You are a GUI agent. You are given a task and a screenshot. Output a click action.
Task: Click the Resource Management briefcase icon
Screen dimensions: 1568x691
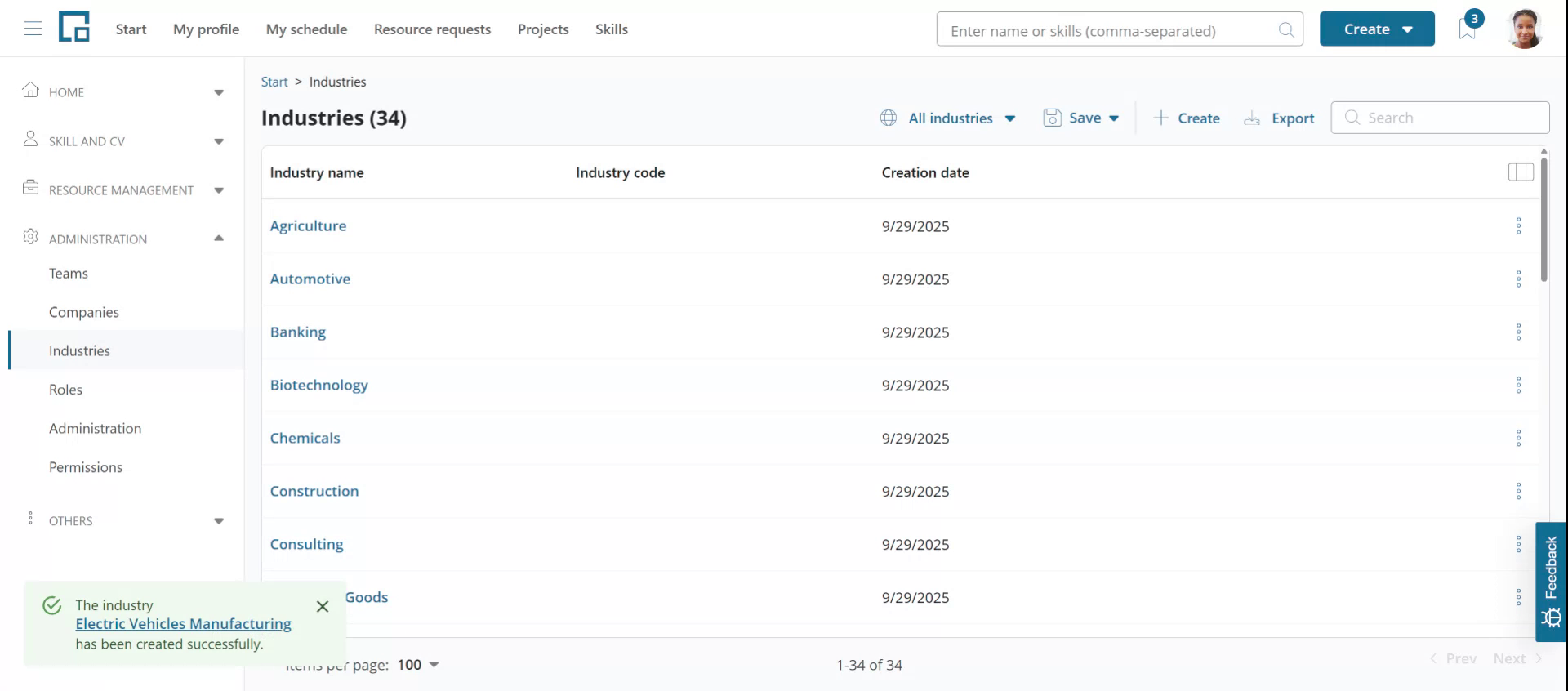[31, 188]
